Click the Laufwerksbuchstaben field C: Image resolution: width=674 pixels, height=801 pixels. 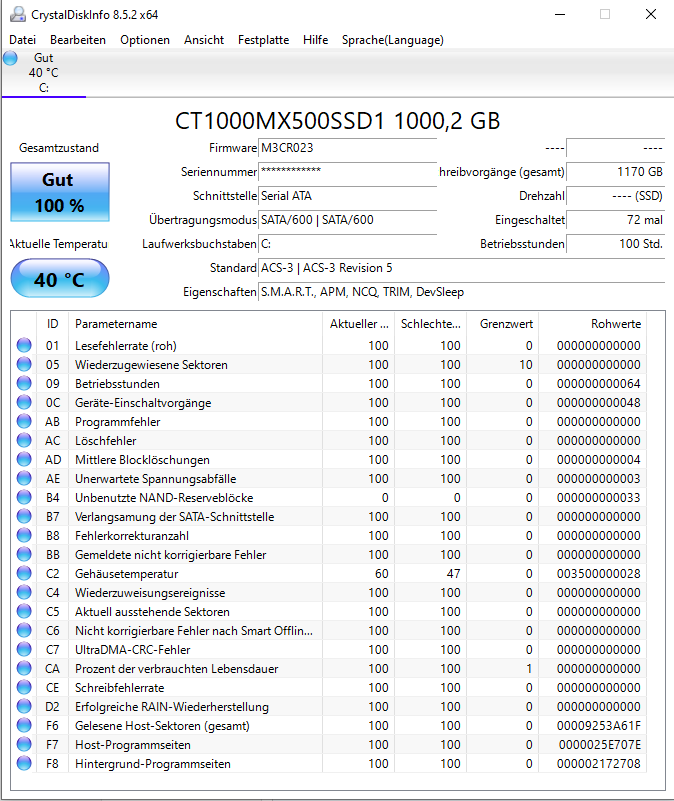(347, 244)
